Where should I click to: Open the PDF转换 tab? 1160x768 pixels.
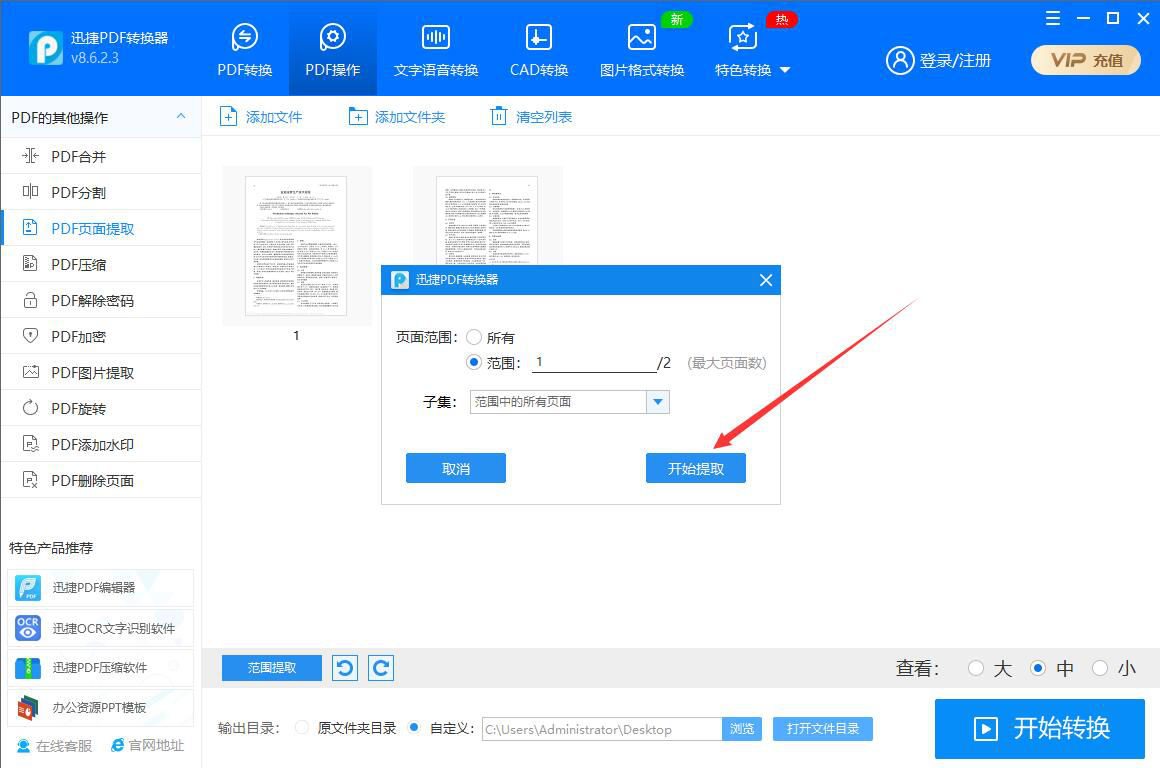tap(245, 50)
